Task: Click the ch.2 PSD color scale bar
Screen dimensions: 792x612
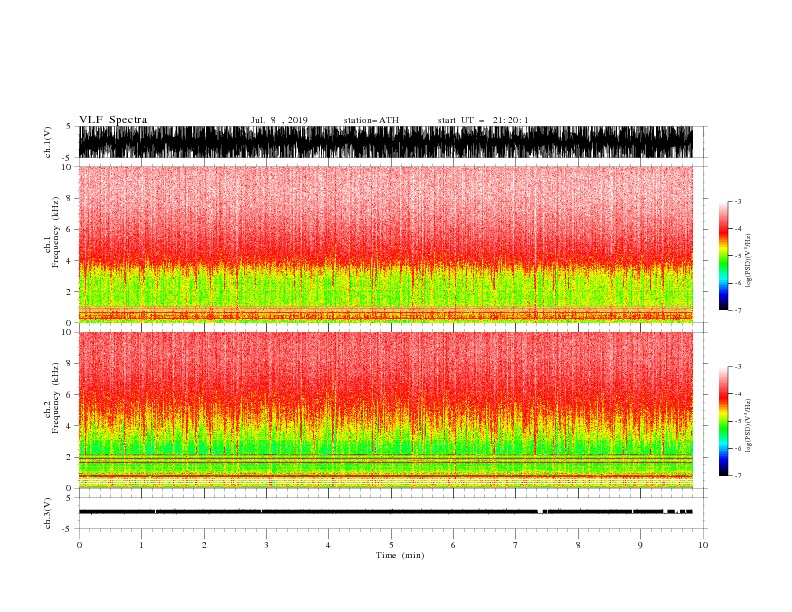Action: tap(723, 421)
